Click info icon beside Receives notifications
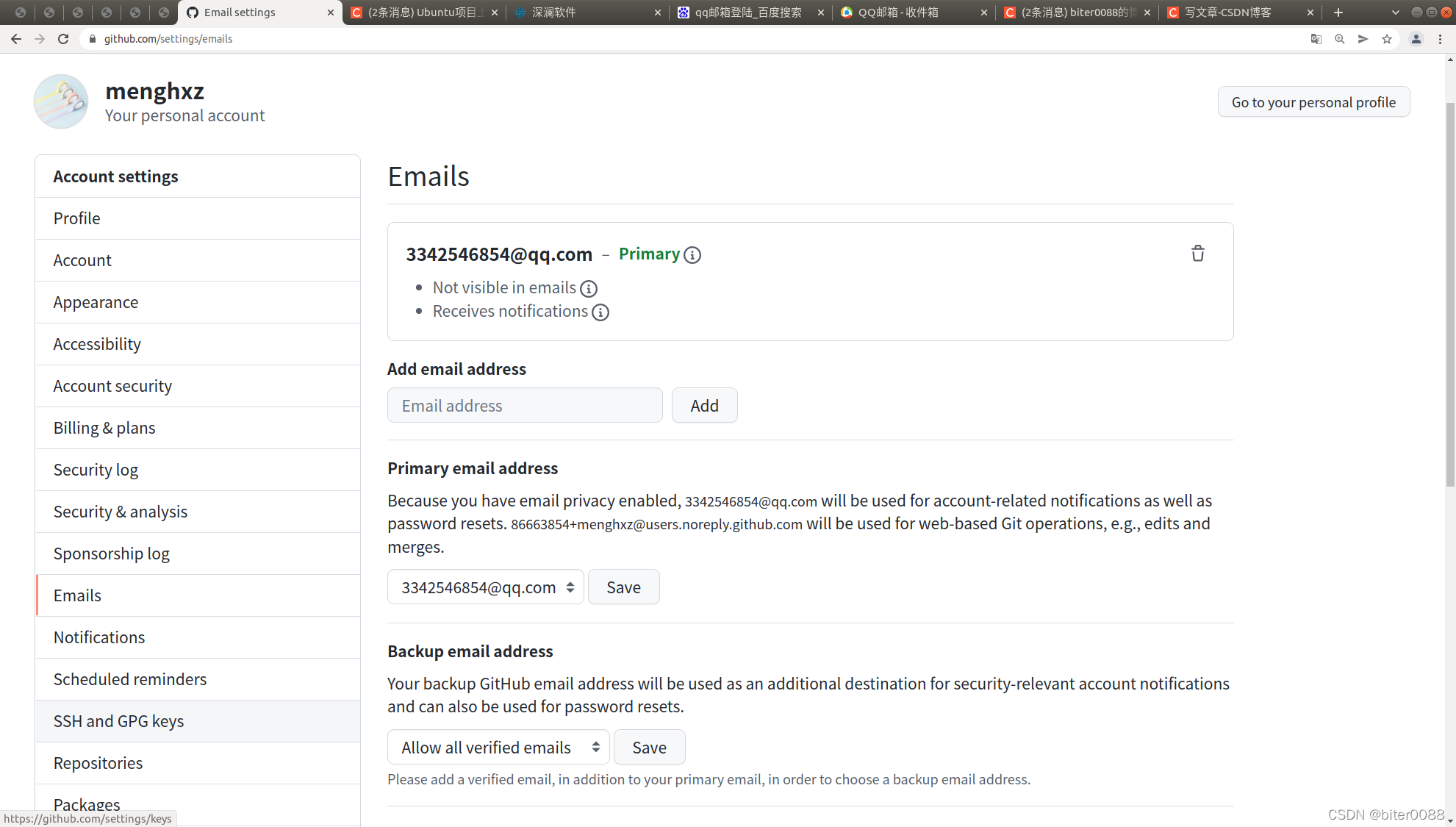The image size is (1456, 827). pos(600,312)
